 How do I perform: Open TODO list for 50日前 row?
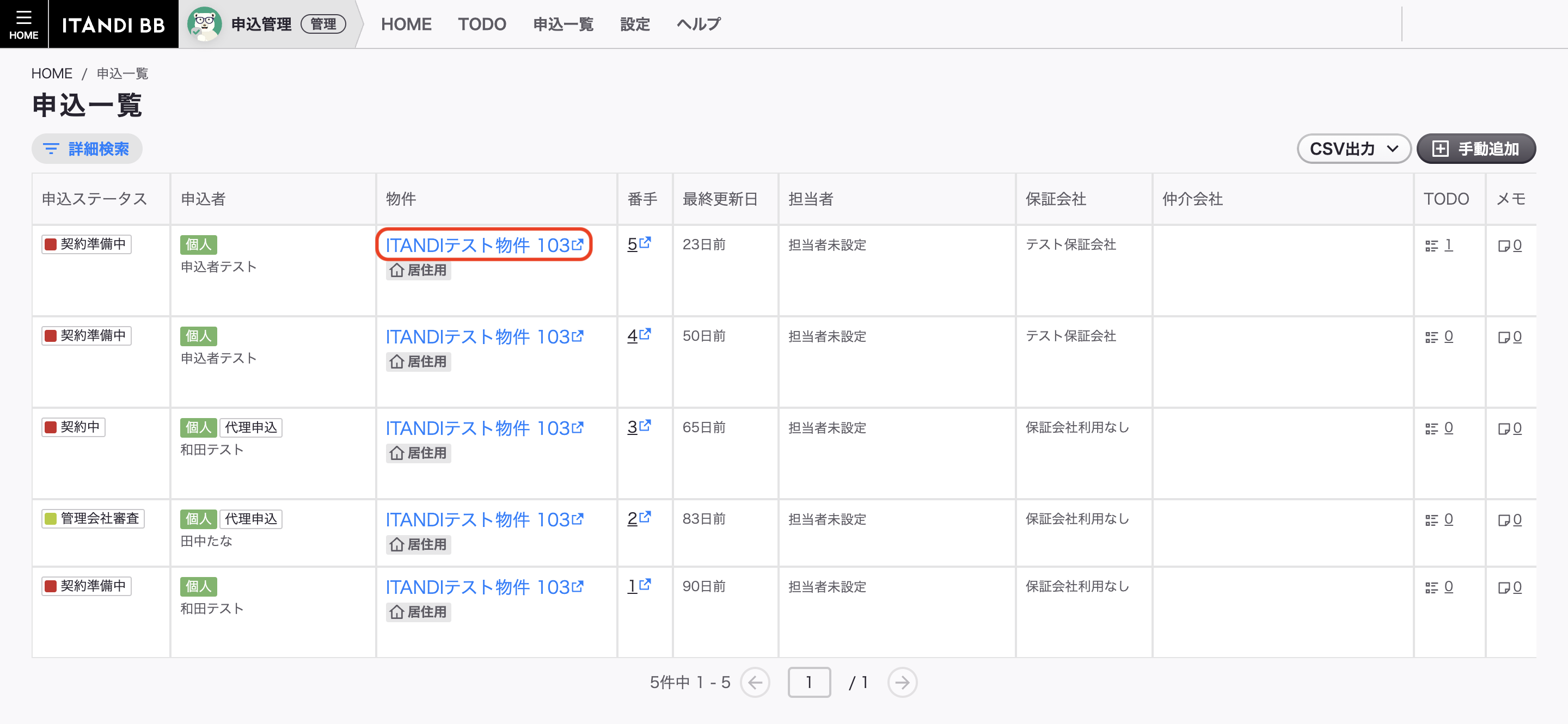(x=1439, y=336)
